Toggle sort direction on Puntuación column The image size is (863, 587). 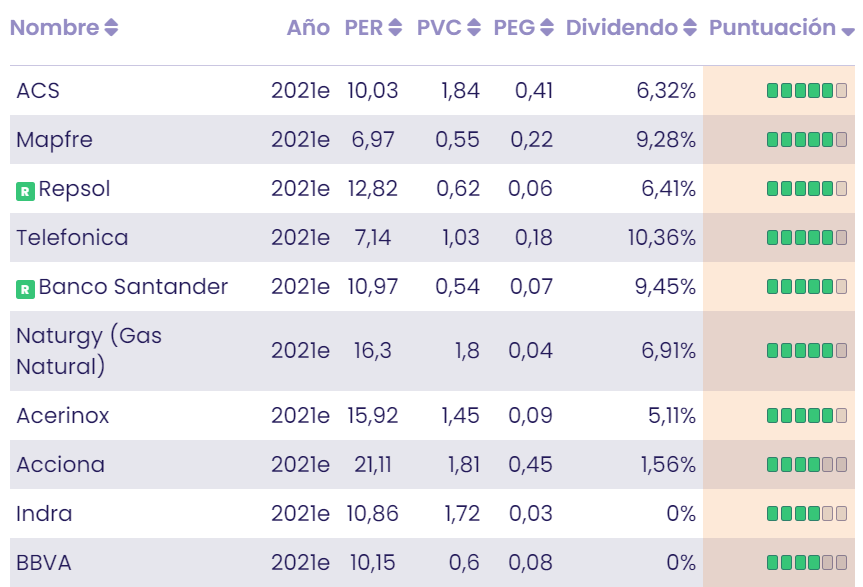coord(847,30)
